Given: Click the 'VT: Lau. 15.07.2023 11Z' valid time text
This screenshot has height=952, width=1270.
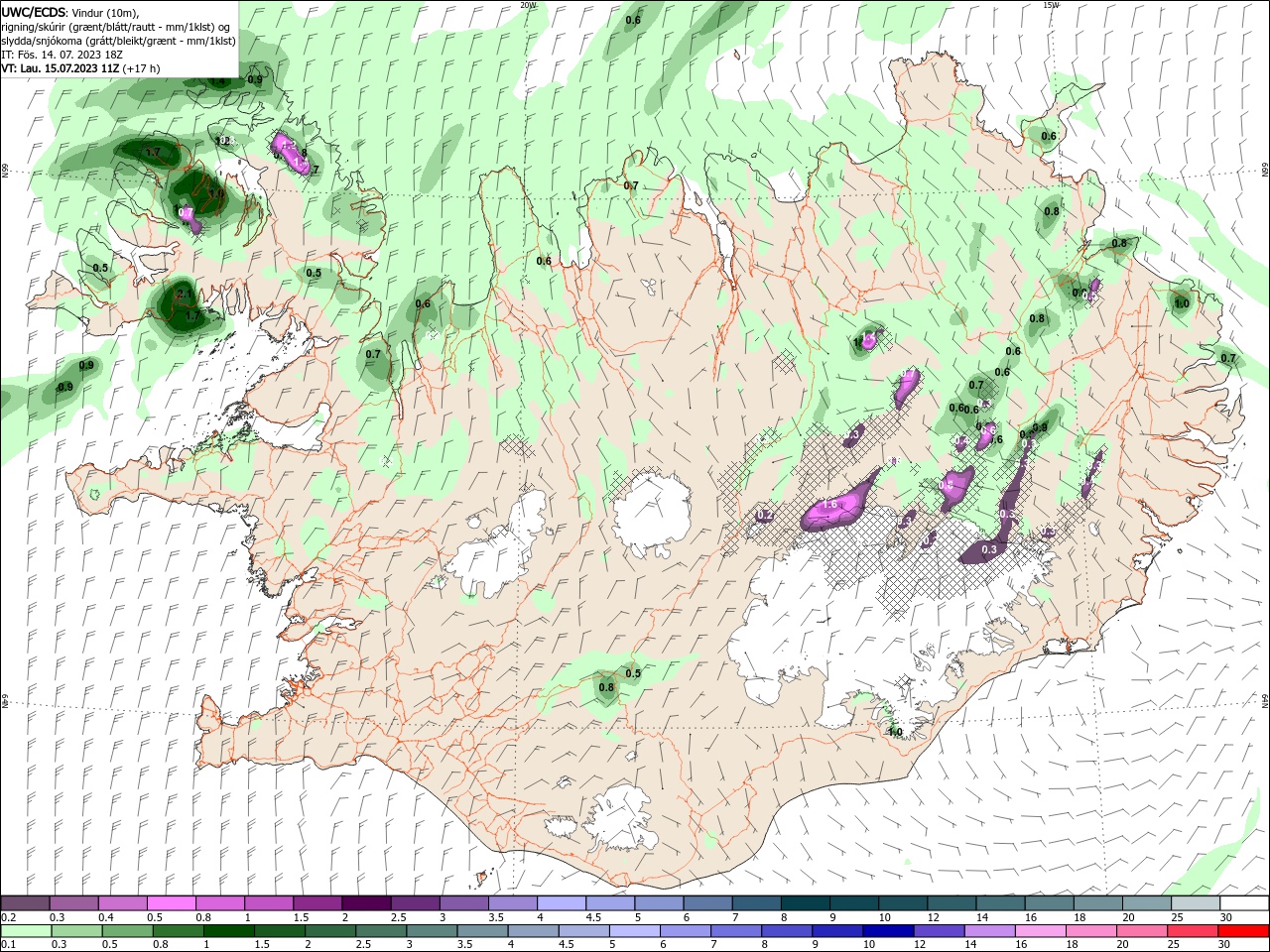Looking at the screenshot, I should [x=61, y=68].
